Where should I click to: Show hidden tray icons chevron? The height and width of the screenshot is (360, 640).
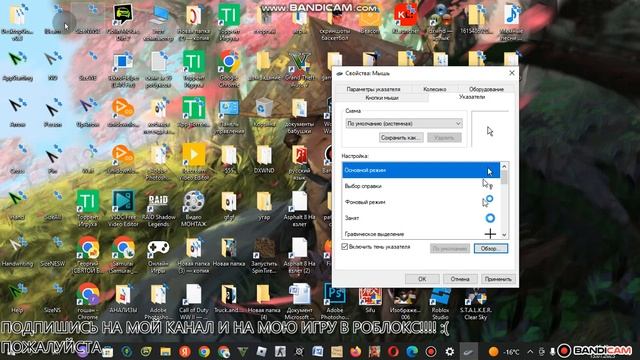pos(530,351)
